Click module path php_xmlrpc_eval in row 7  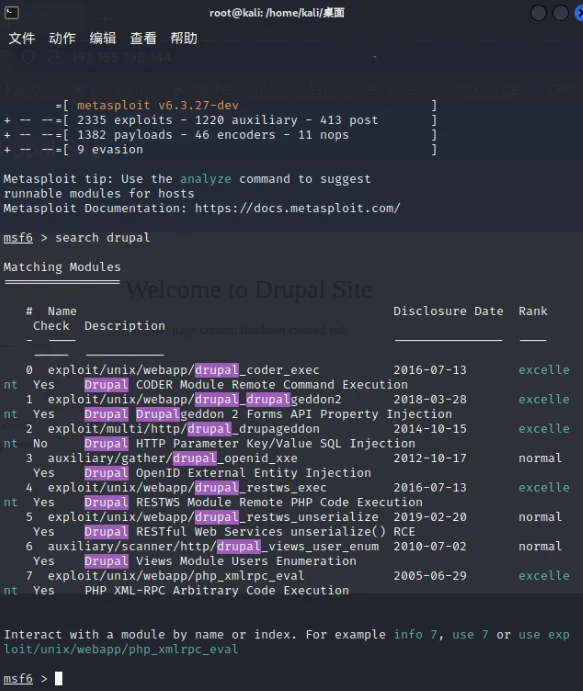coord(176,576)
